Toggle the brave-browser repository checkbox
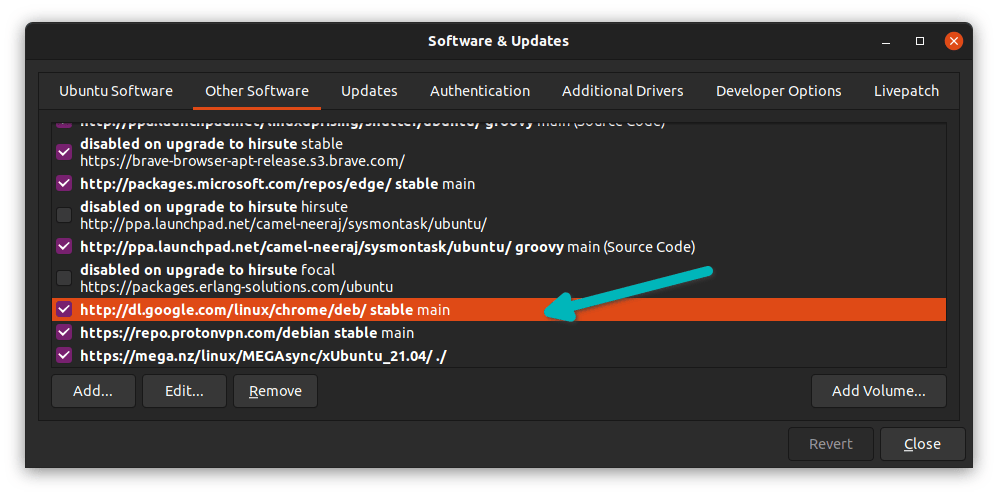998x496 pixels. coord(64,152)
